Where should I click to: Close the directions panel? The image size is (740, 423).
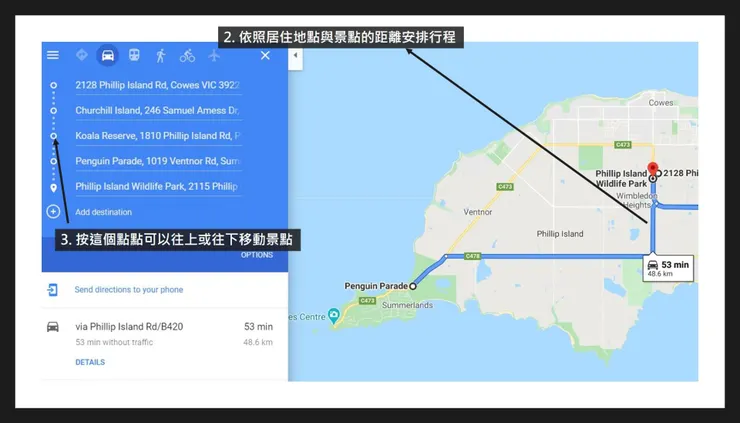(x=265, y=55)
